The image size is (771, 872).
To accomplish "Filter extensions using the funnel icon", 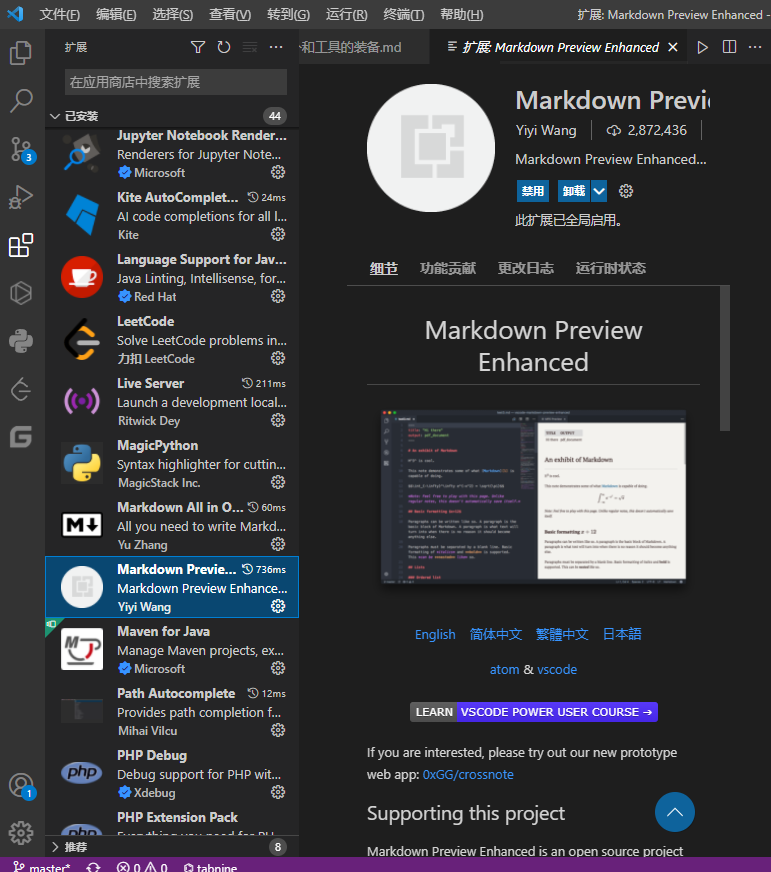I will tap(197, 47).
